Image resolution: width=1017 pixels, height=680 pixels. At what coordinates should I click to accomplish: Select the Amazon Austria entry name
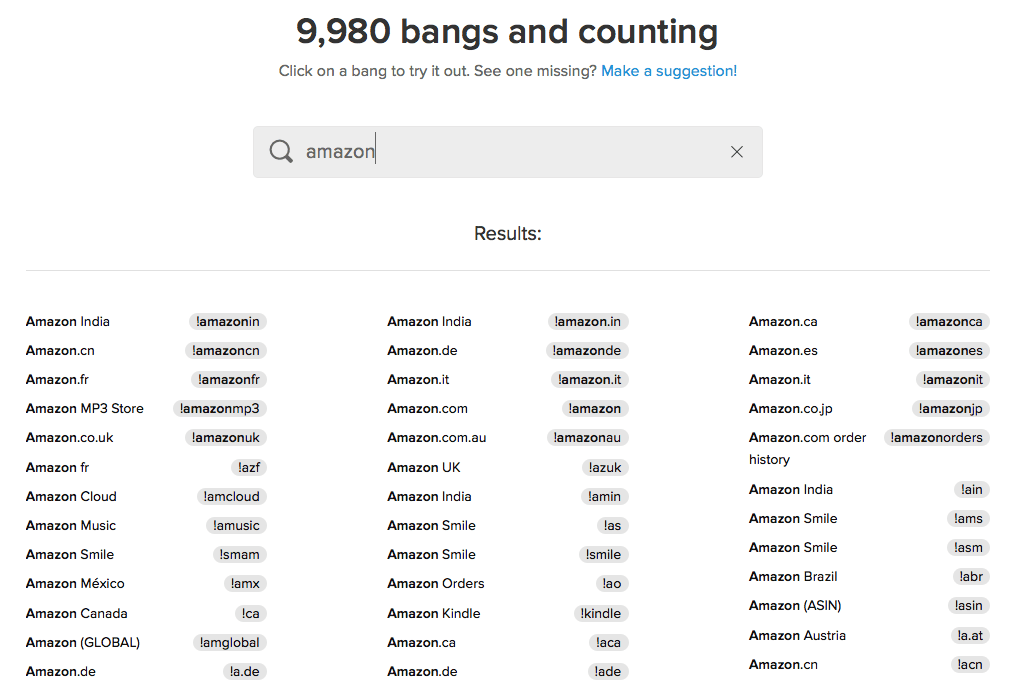tap(797, 635)
